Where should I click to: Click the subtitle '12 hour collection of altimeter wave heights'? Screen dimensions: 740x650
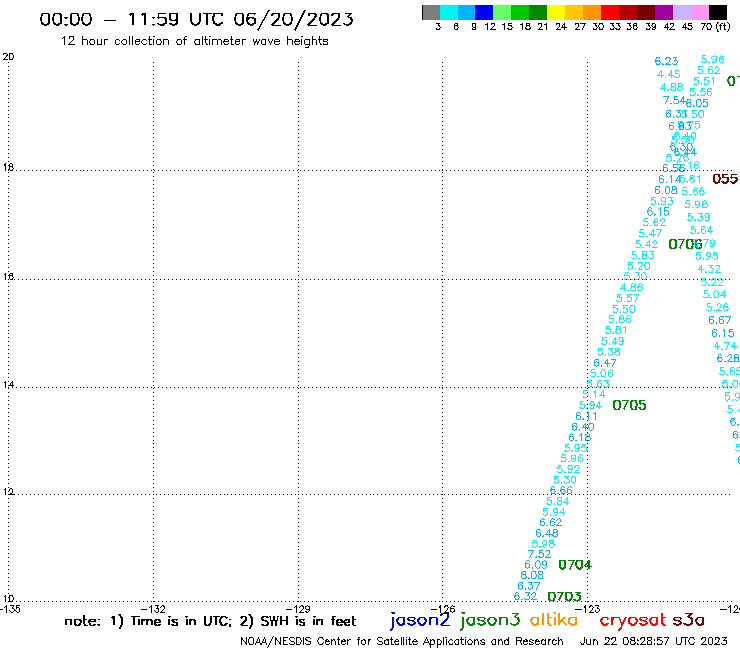click(194, 41)
